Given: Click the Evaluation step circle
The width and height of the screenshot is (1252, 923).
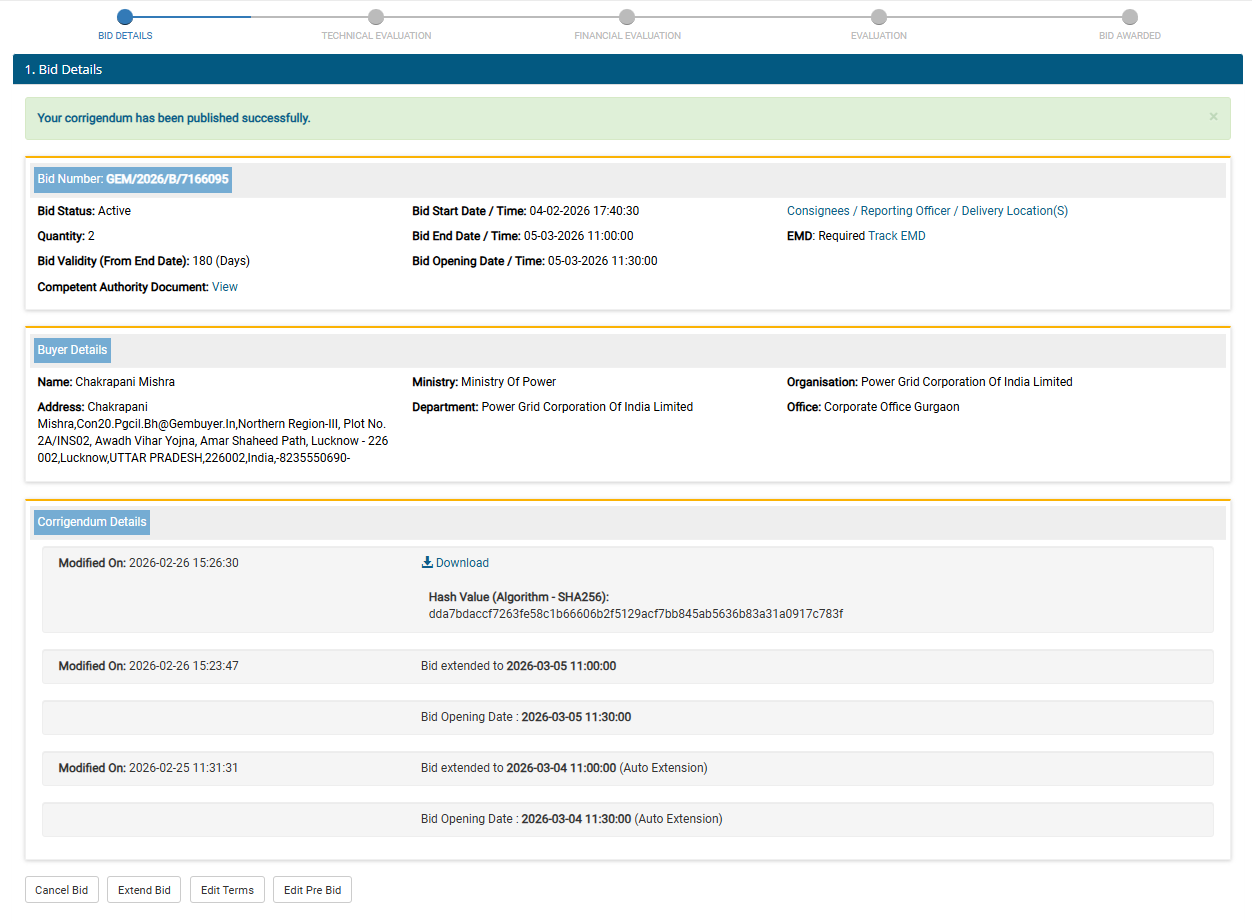Looking at the screenshot, I should pyautogui.click(x=878, y=17).
